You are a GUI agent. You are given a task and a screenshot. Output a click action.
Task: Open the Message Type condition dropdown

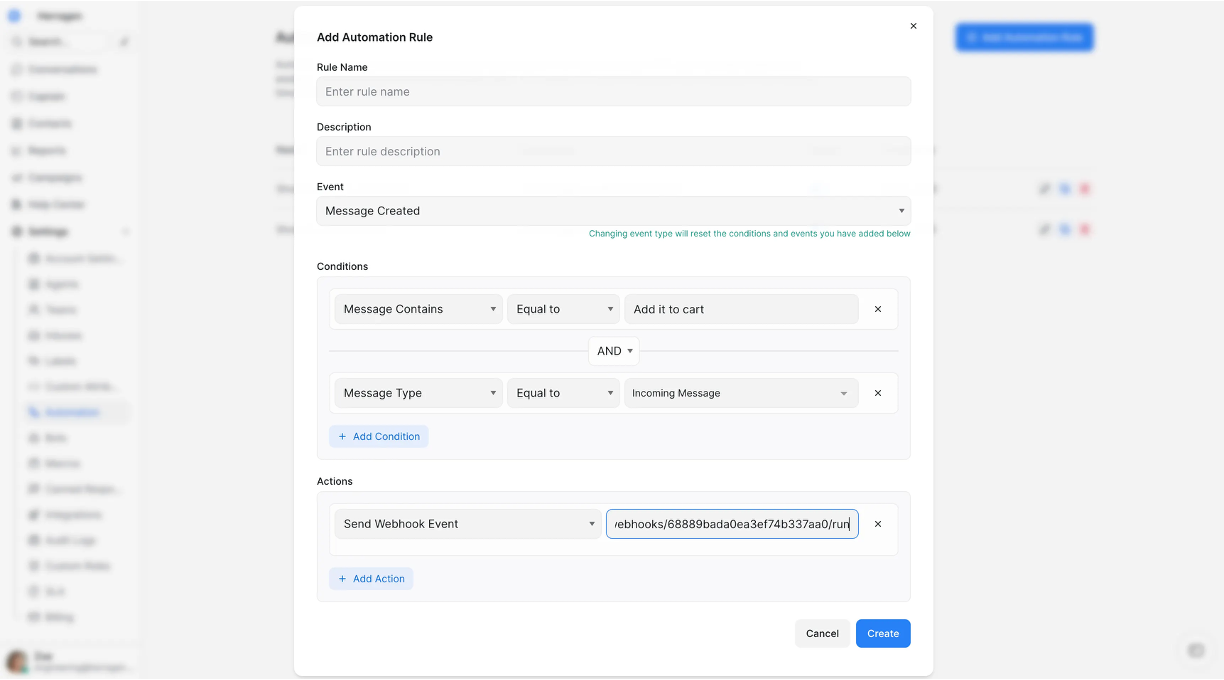[418, 393]
